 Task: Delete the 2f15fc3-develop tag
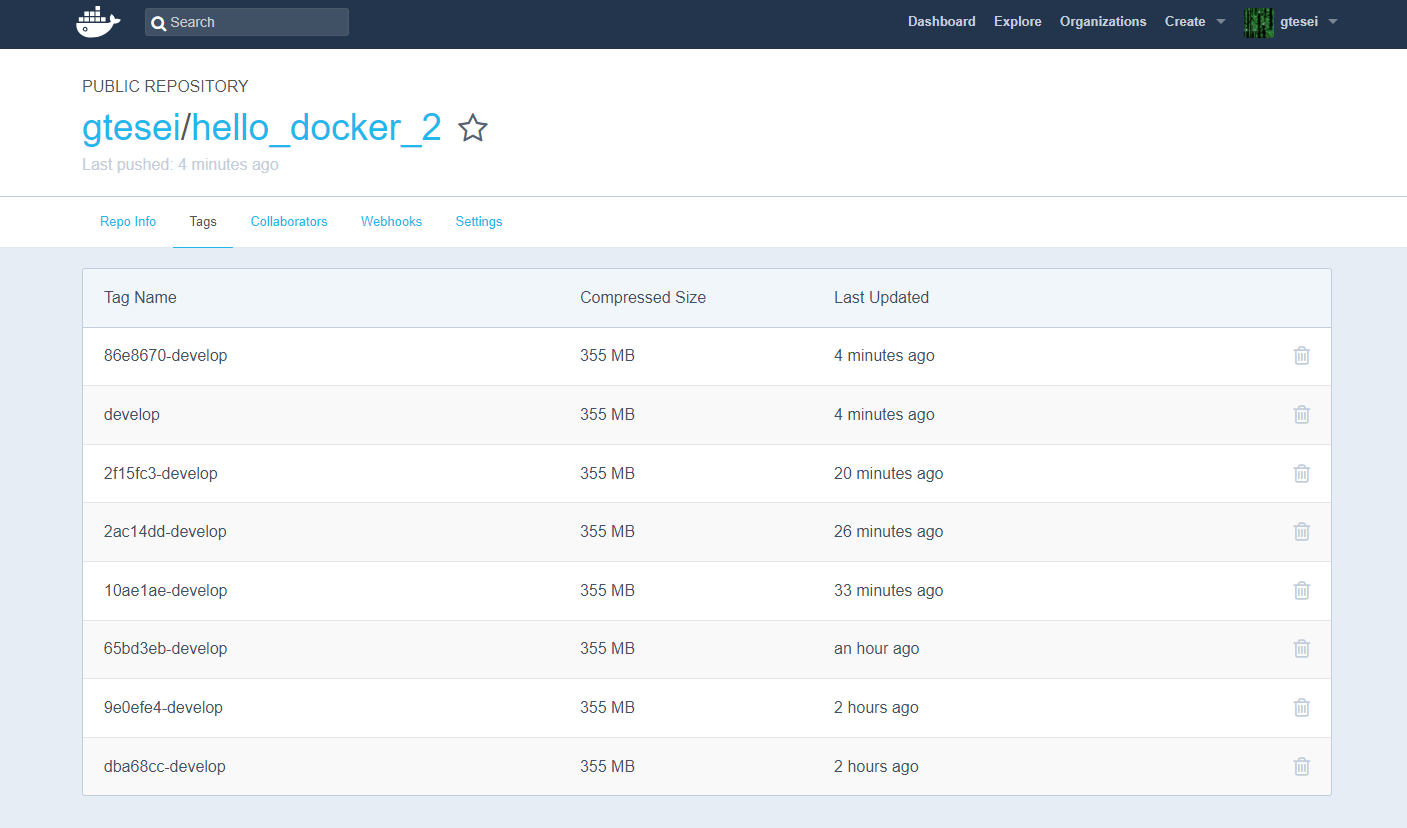pos(1301,473)
